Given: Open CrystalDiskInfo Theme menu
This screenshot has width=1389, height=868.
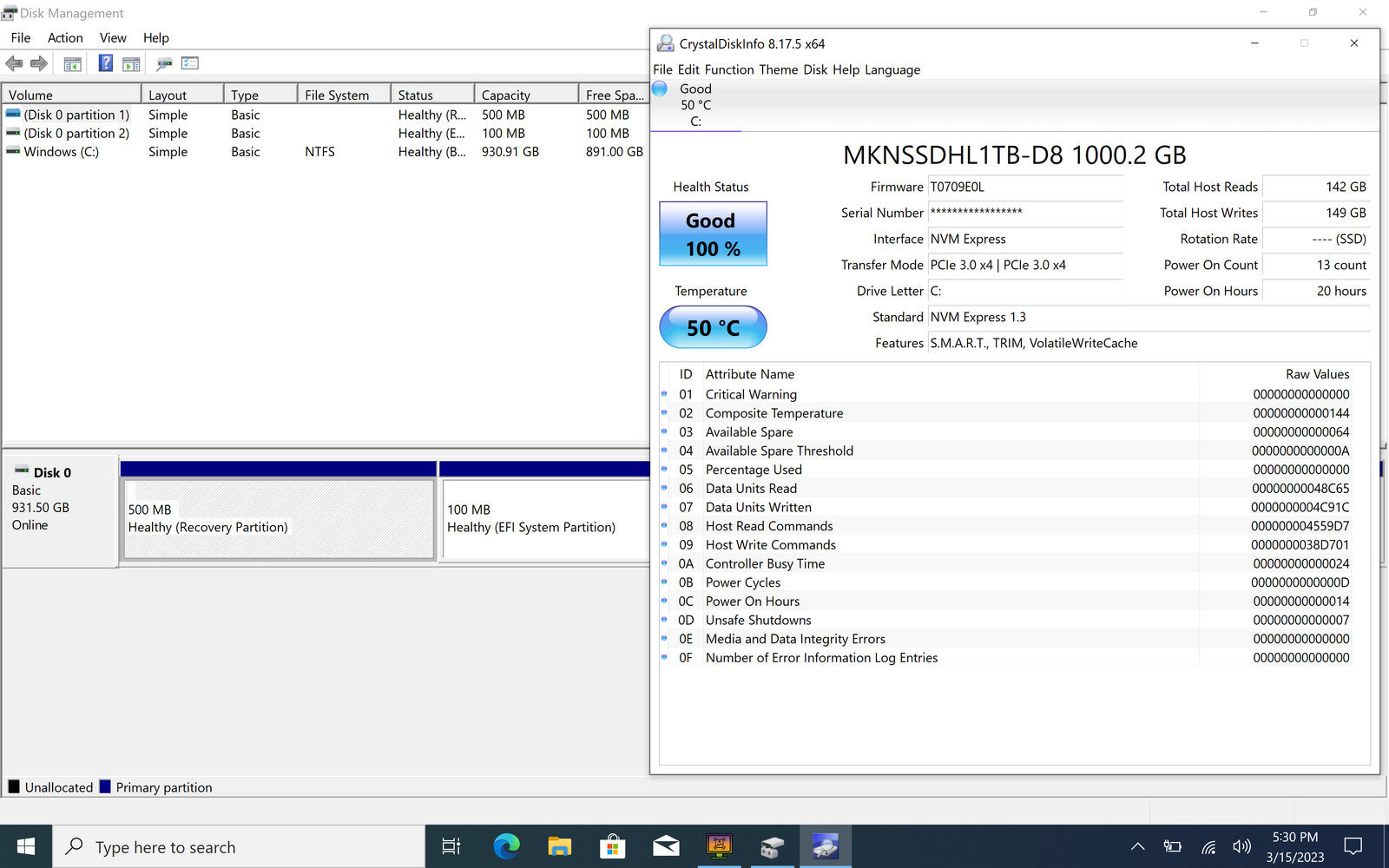Looking at the screenshot, I should (778, 69).
